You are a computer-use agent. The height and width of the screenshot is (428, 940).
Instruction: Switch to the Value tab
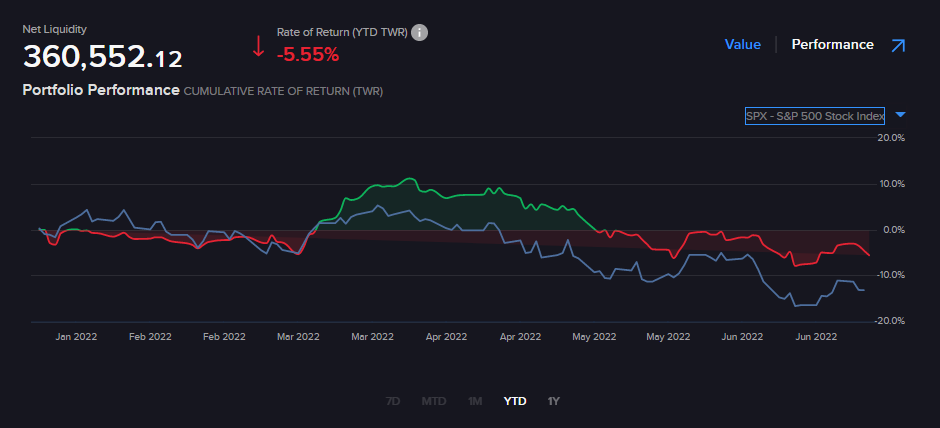pyautogui.click(x=742, y=45)
